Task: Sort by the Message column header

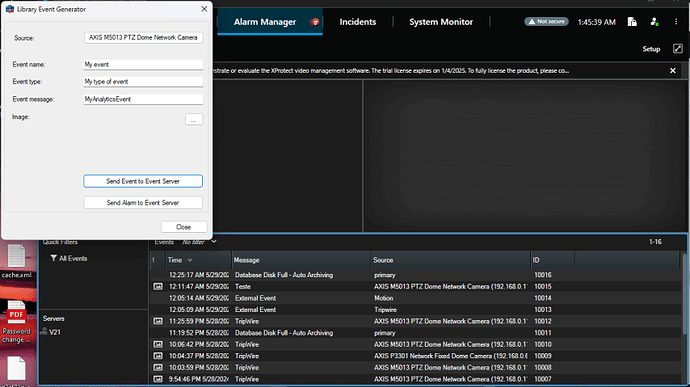Action: coord(301,260)
